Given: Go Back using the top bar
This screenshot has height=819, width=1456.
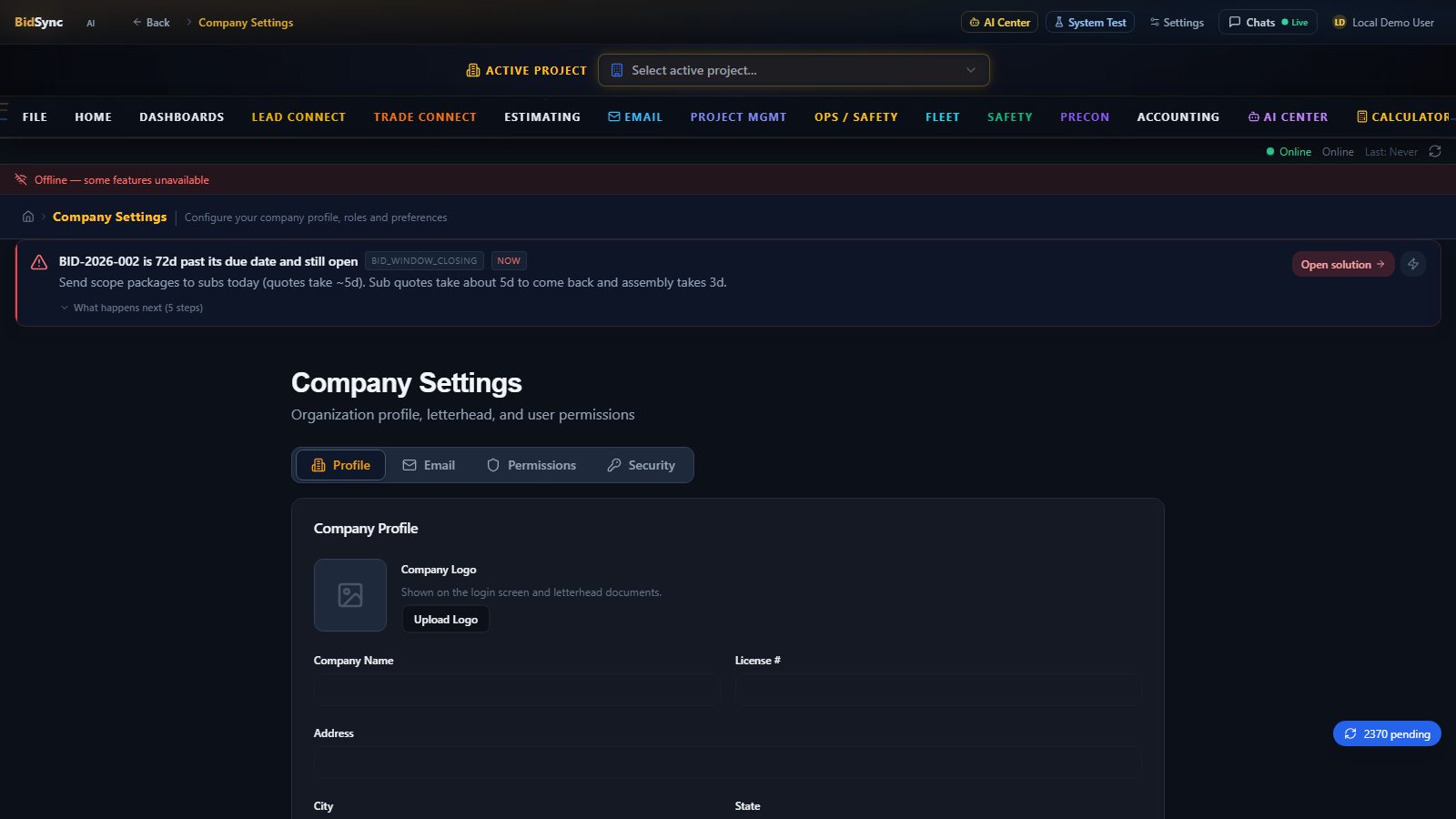Looking at the screenshot, I should coord(151,22).
